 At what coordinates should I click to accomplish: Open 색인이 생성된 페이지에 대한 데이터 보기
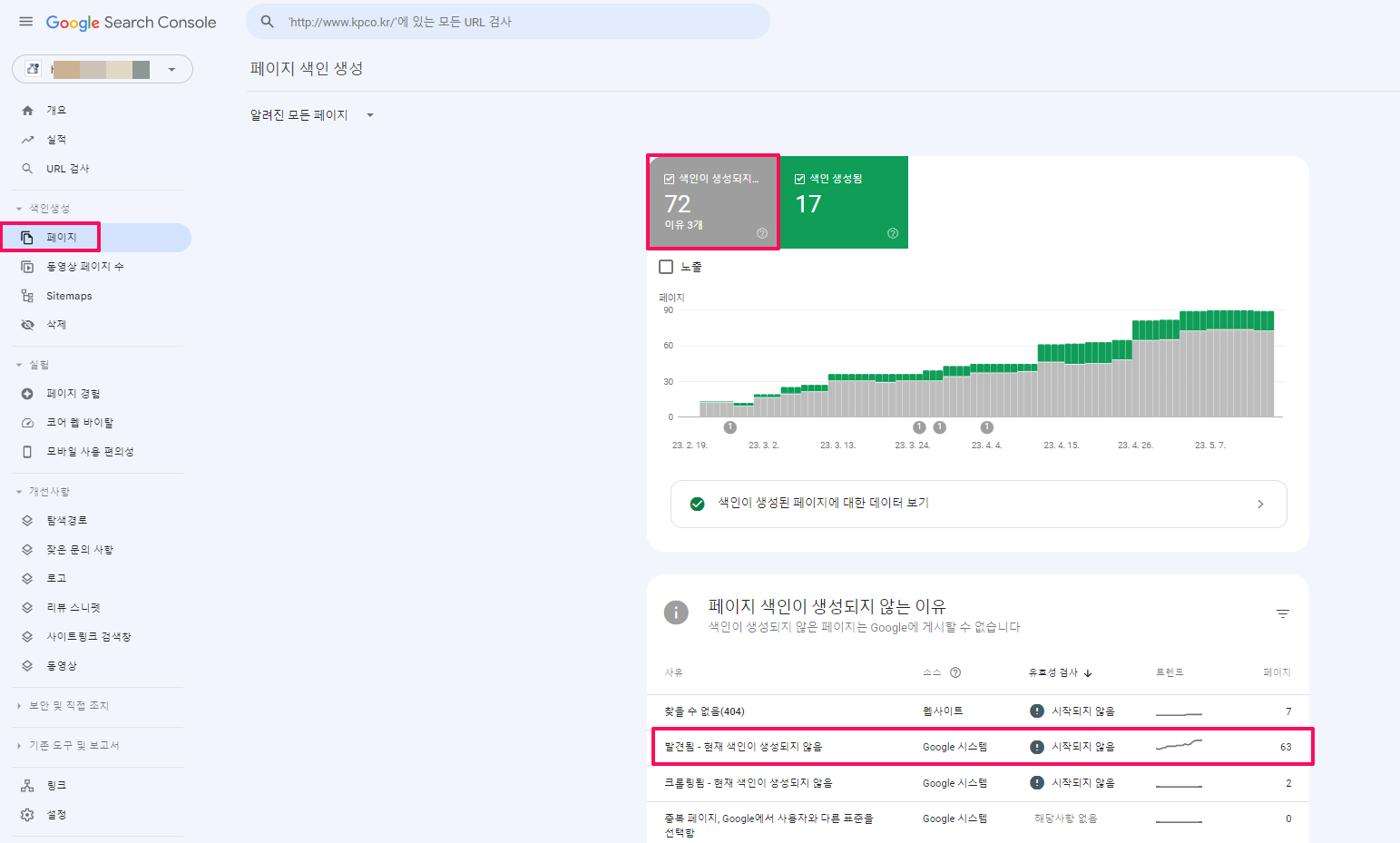(978, 504)
